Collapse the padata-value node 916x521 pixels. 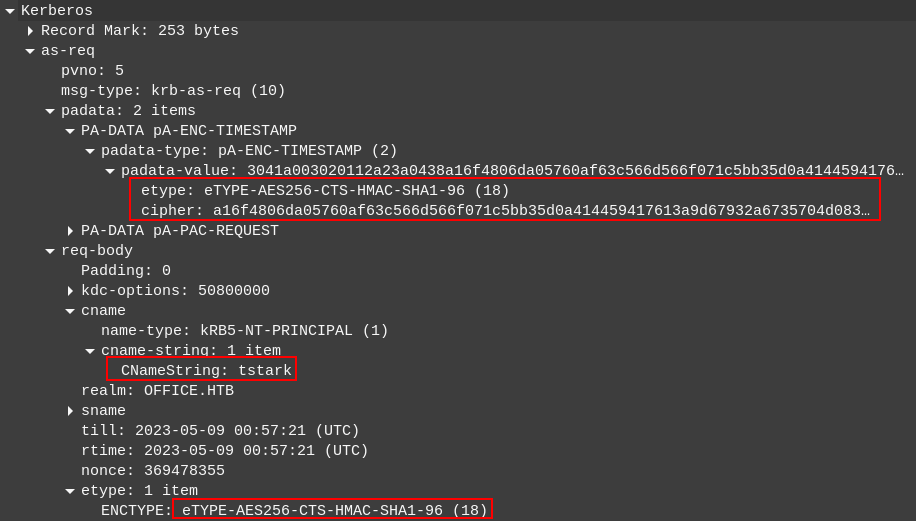(110, 171)
